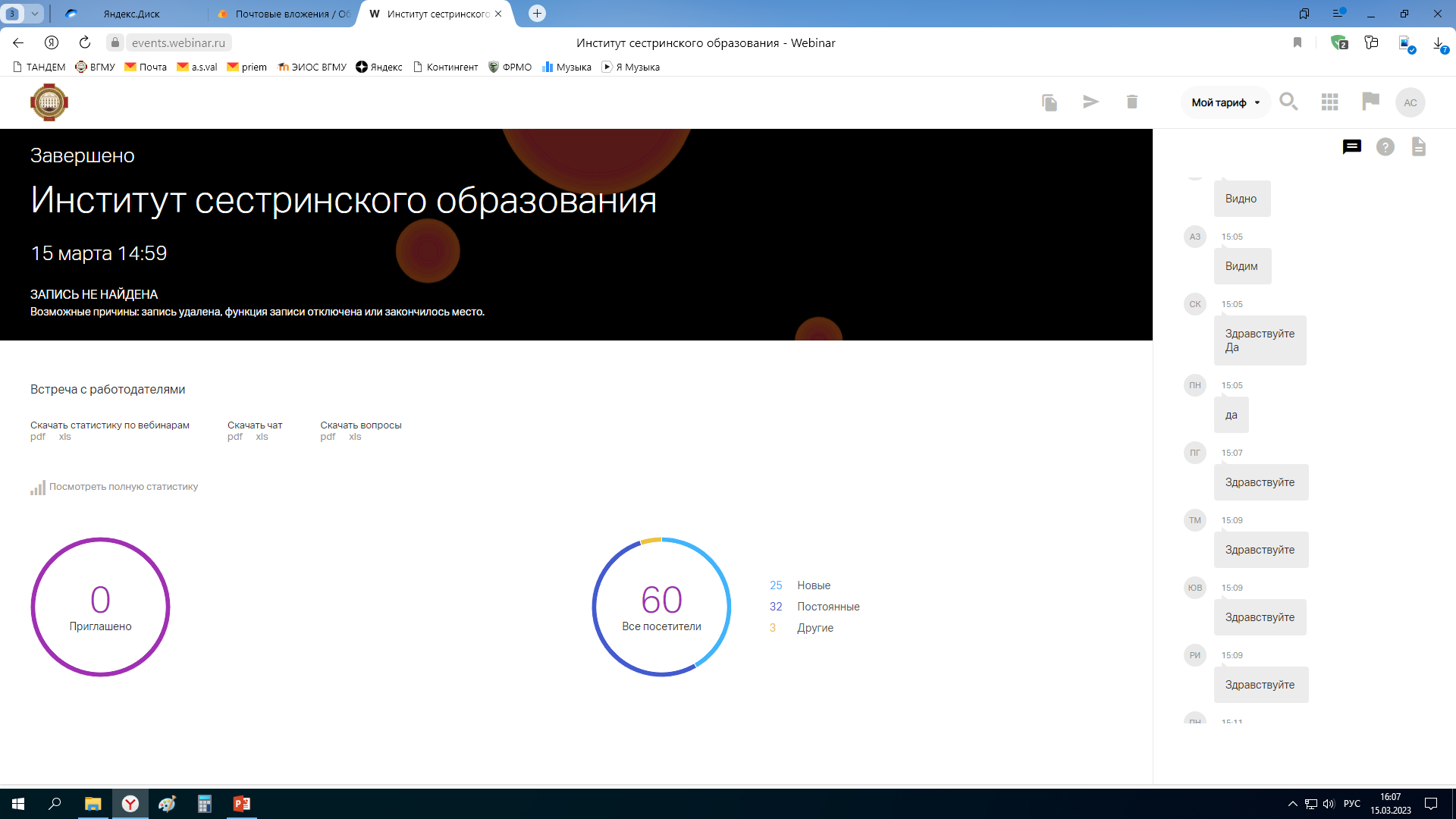Select the Другие legend entry
1456x819 pixels.
pyautogui.click(x=802, y=628)
